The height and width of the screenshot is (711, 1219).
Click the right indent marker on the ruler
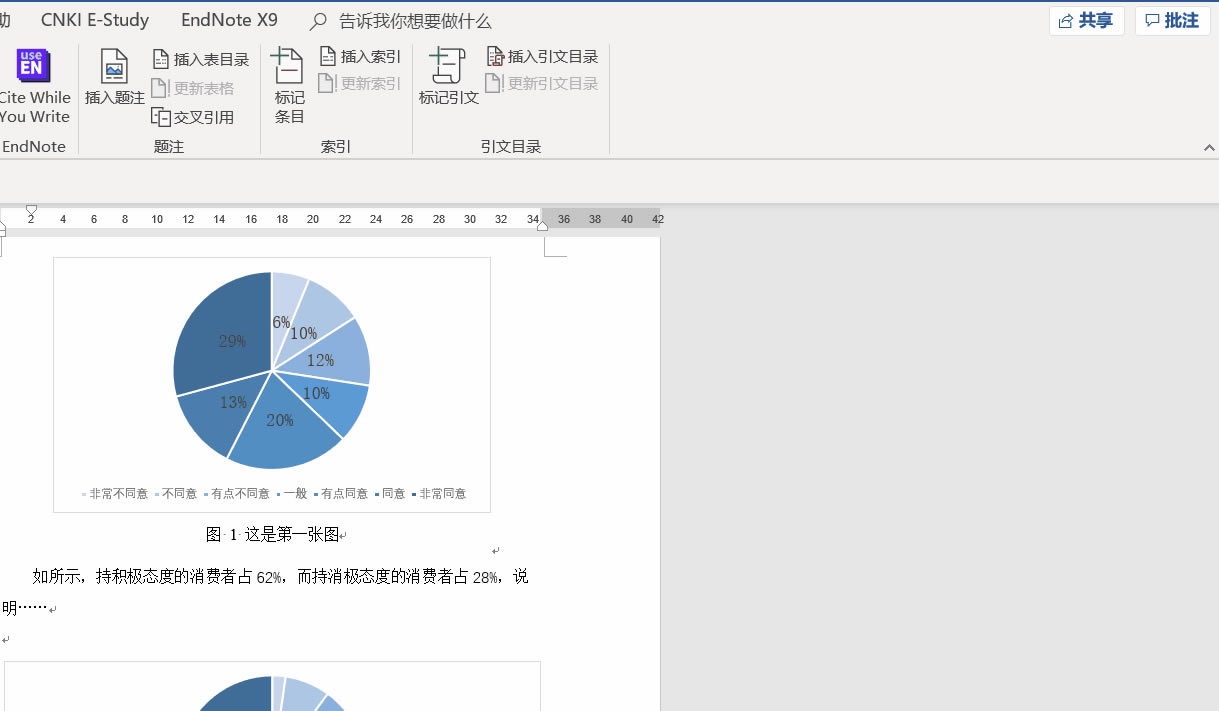click(x=542, y=226)
